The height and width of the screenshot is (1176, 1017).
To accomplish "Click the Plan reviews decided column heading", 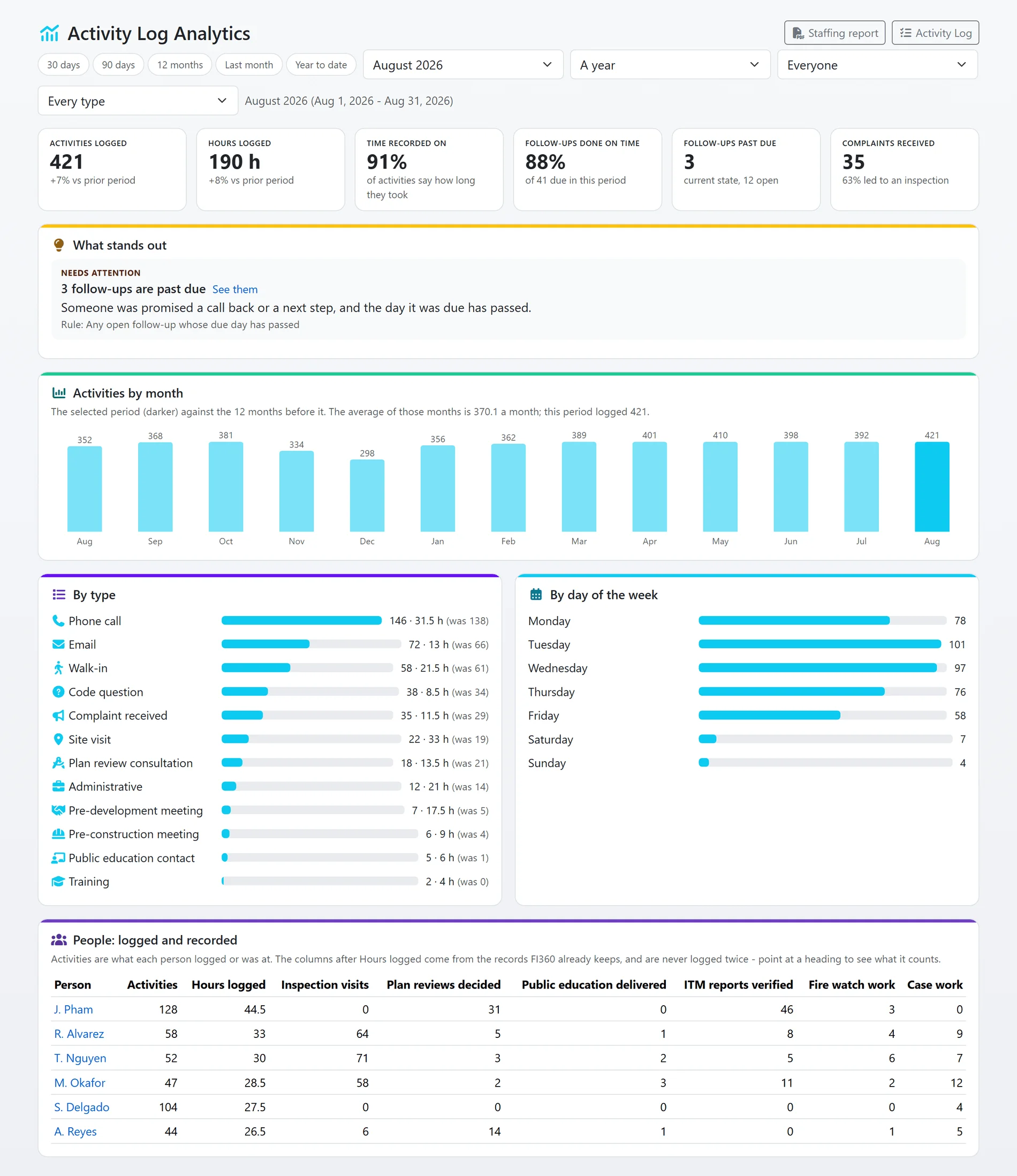I will click(x=443, y=984).
